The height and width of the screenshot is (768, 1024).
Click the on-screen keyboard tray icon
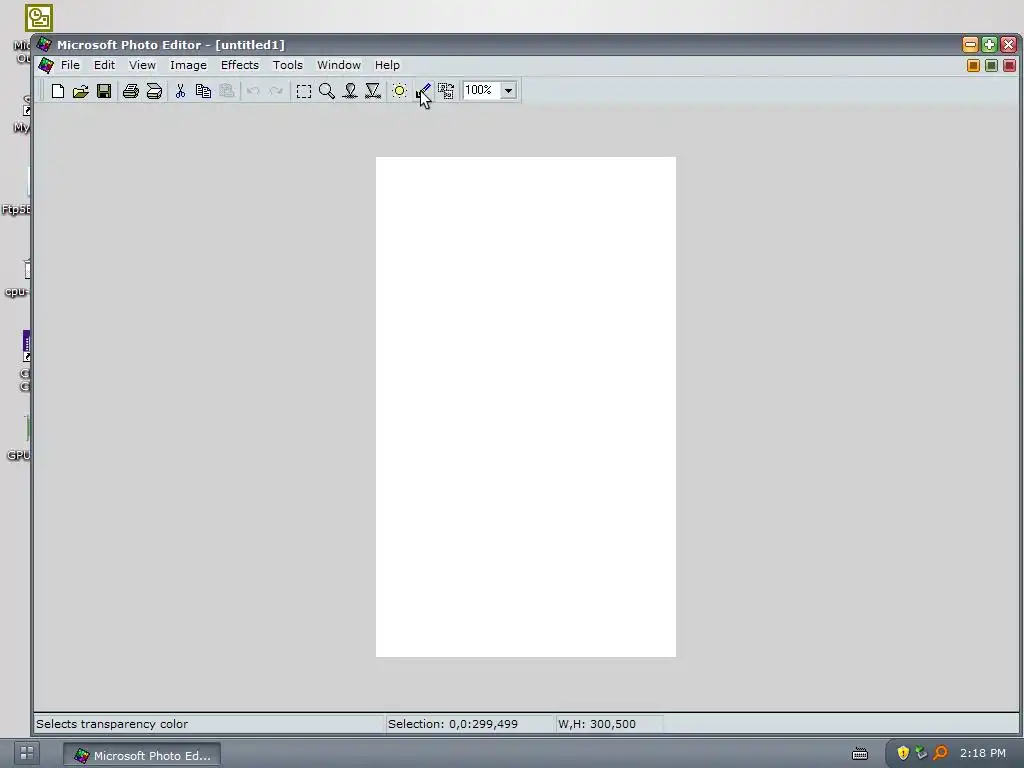[860, 754]
